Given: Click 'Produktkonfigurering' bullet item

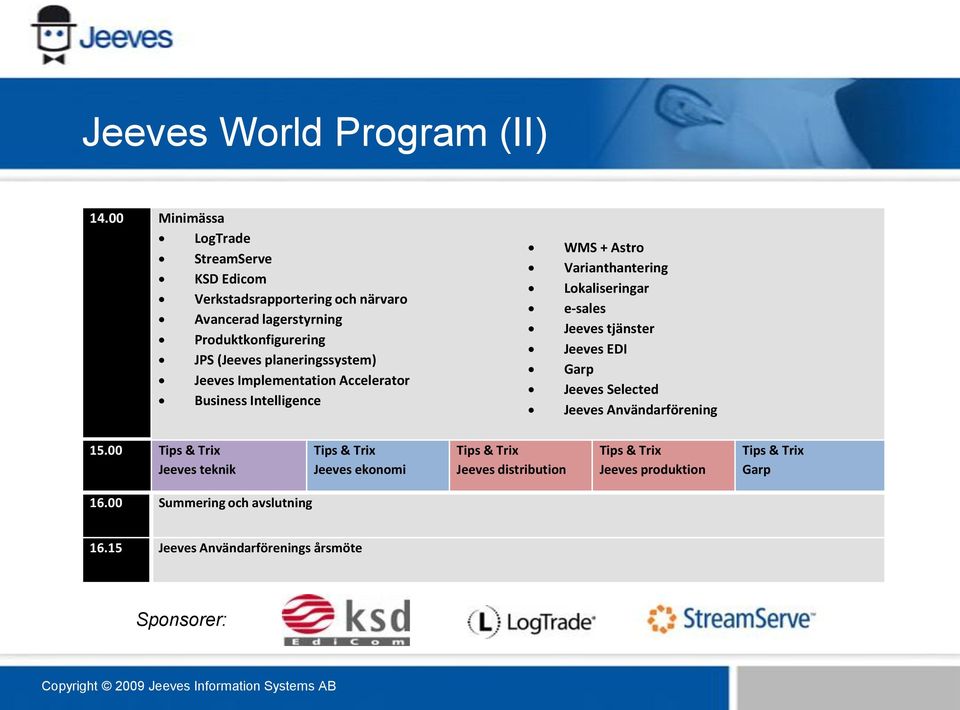Looking at the screenshot, I should [x=260, y=340].
